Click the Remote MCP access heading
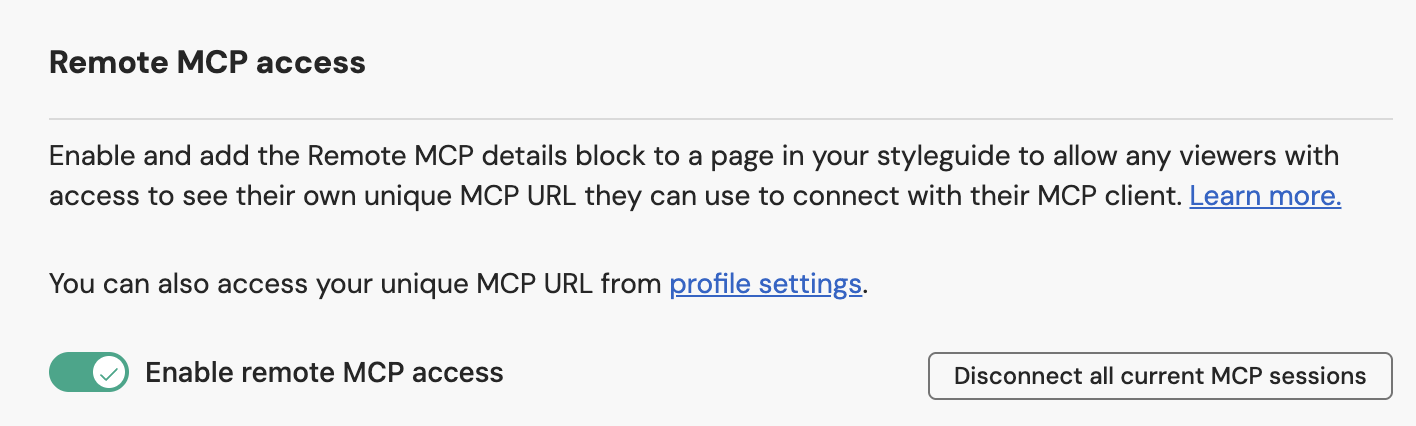Screen dimensions: 1416x426 click(x=207, y=63)
